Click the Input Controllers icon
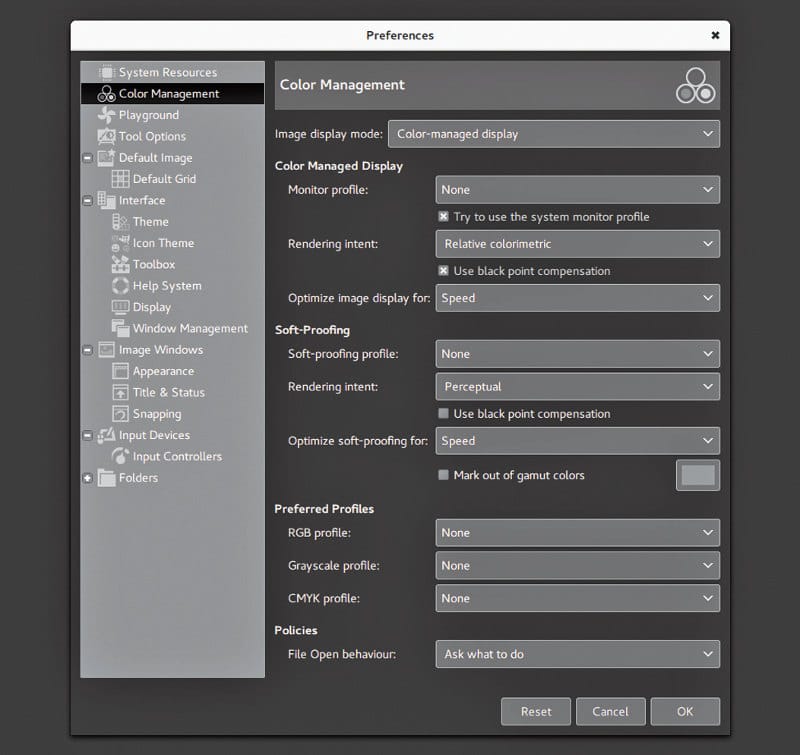 click(120, 457)
